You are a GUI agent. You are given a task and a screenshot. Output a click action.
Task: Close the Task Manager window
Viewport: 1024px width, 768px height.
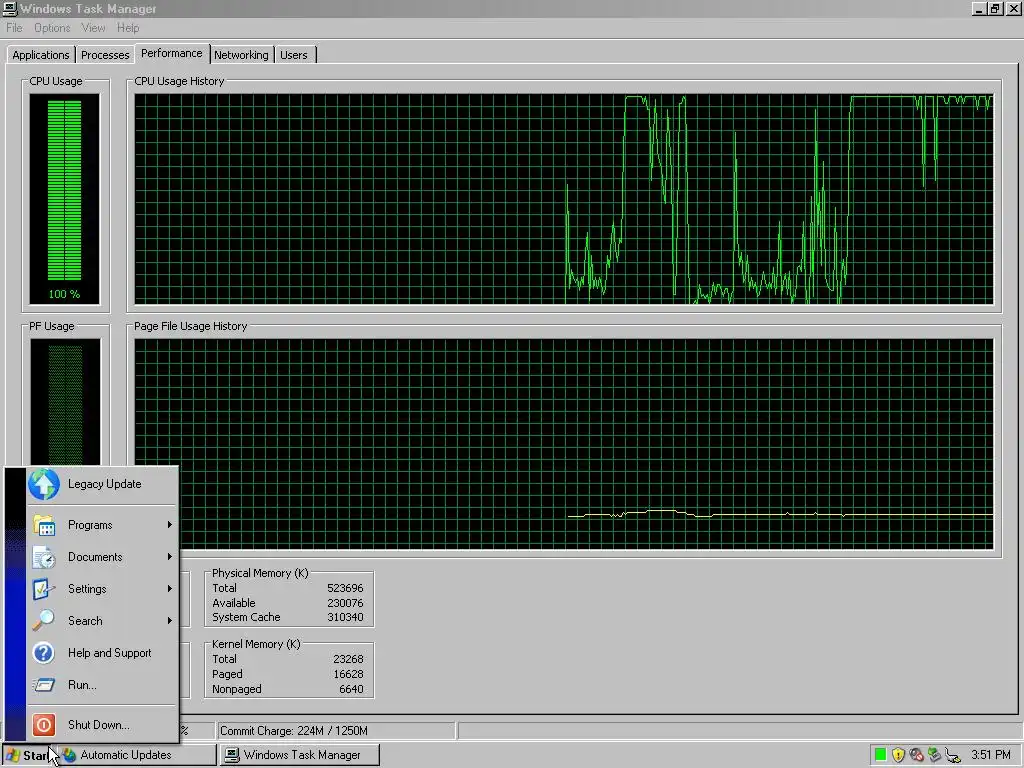1013,9
